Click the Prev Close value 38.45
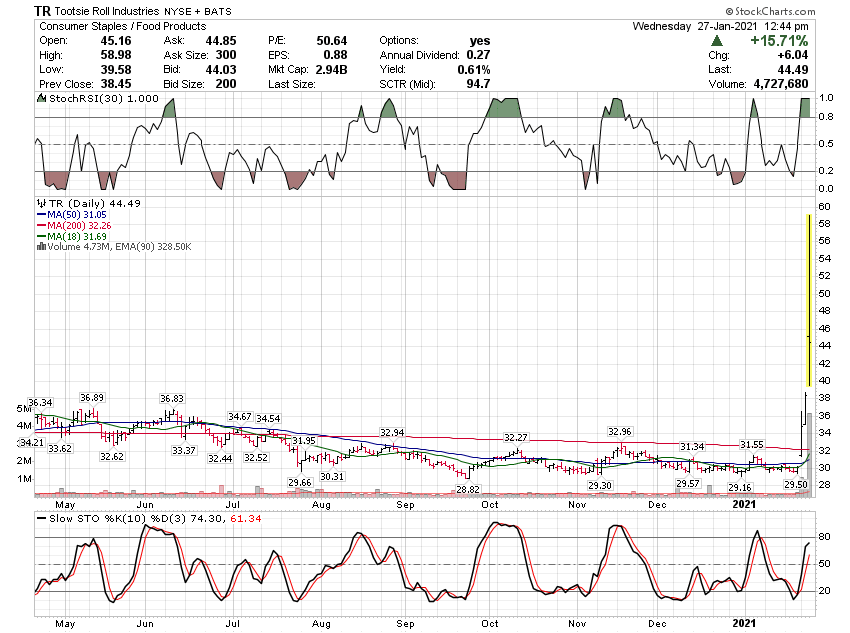The image size is (850, 633). (x=116, y=84)
